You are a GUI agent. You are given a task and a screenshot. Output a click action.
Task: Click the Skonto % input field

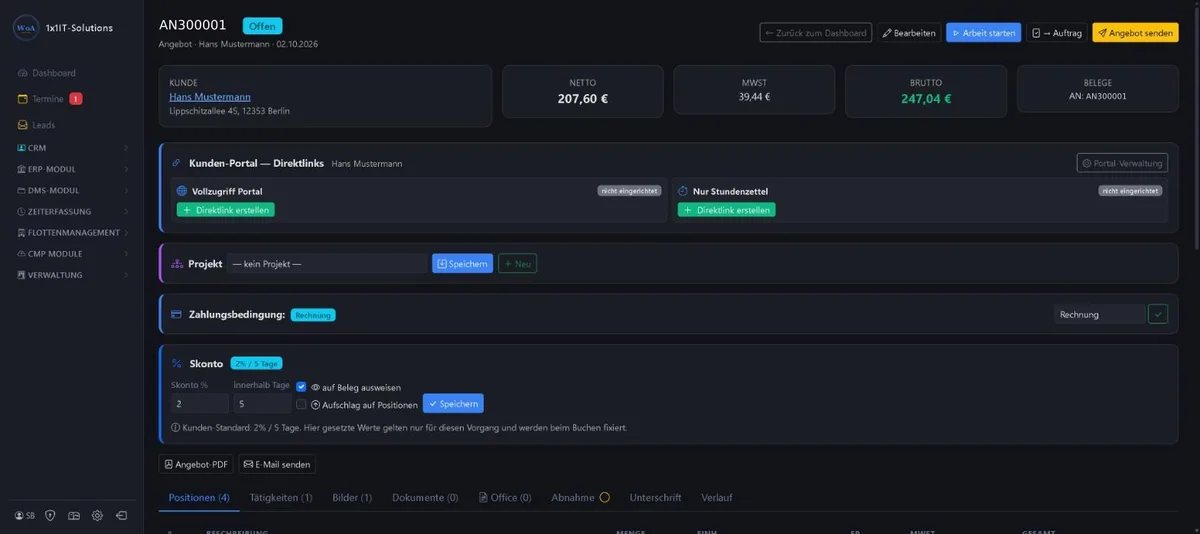click(199, 404)
